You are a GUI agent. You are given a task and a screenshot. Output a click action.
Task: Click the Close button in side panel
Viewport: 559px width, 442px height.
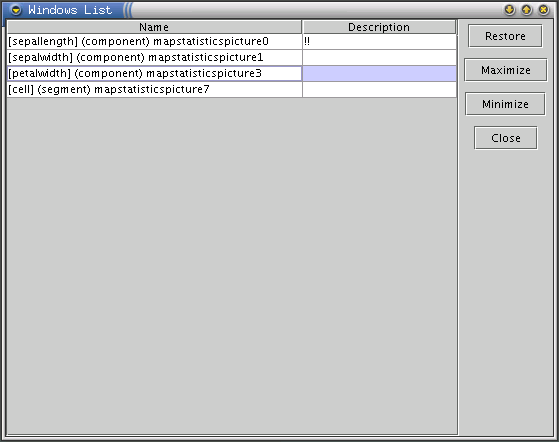506,138
